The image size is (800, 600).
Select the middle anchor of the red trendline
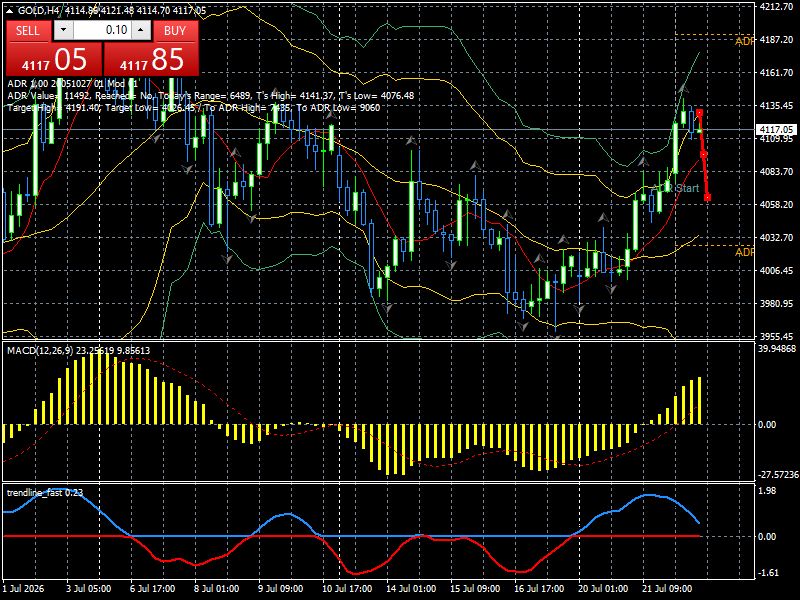(704, 155)
